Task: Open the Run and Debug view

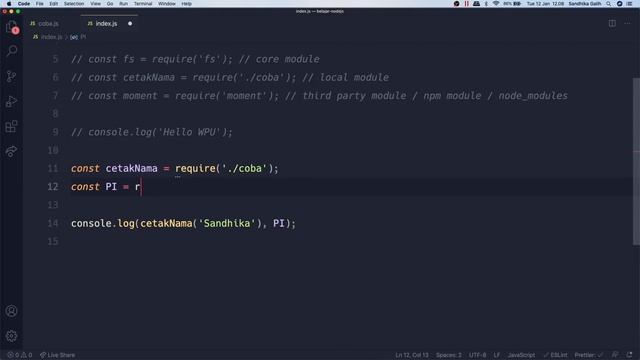Action: 11,101
